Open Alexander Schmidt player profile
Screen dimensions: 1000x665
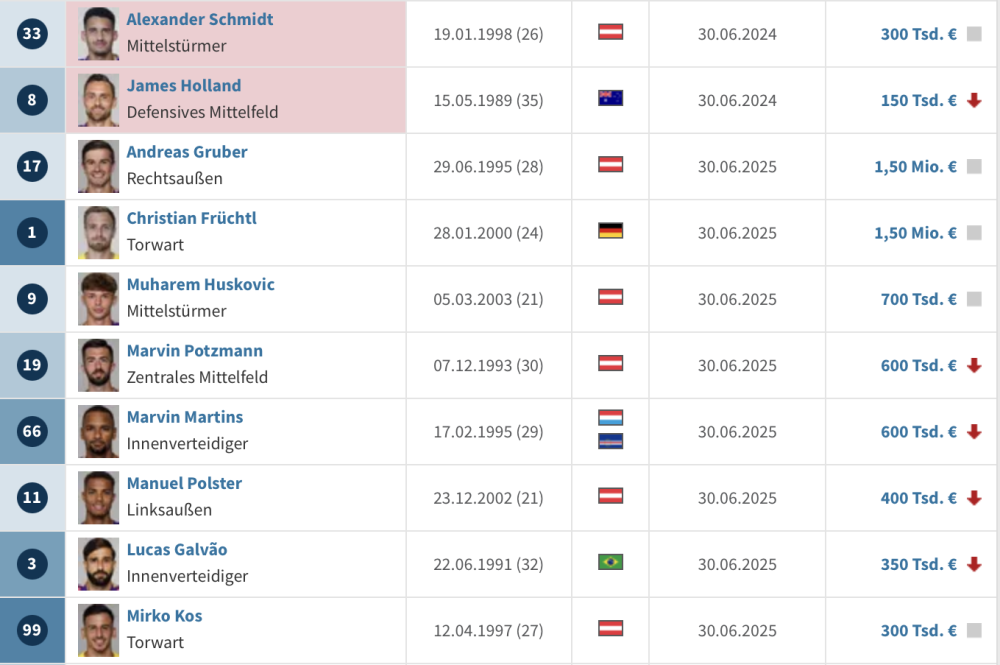(x=199, y=20)
